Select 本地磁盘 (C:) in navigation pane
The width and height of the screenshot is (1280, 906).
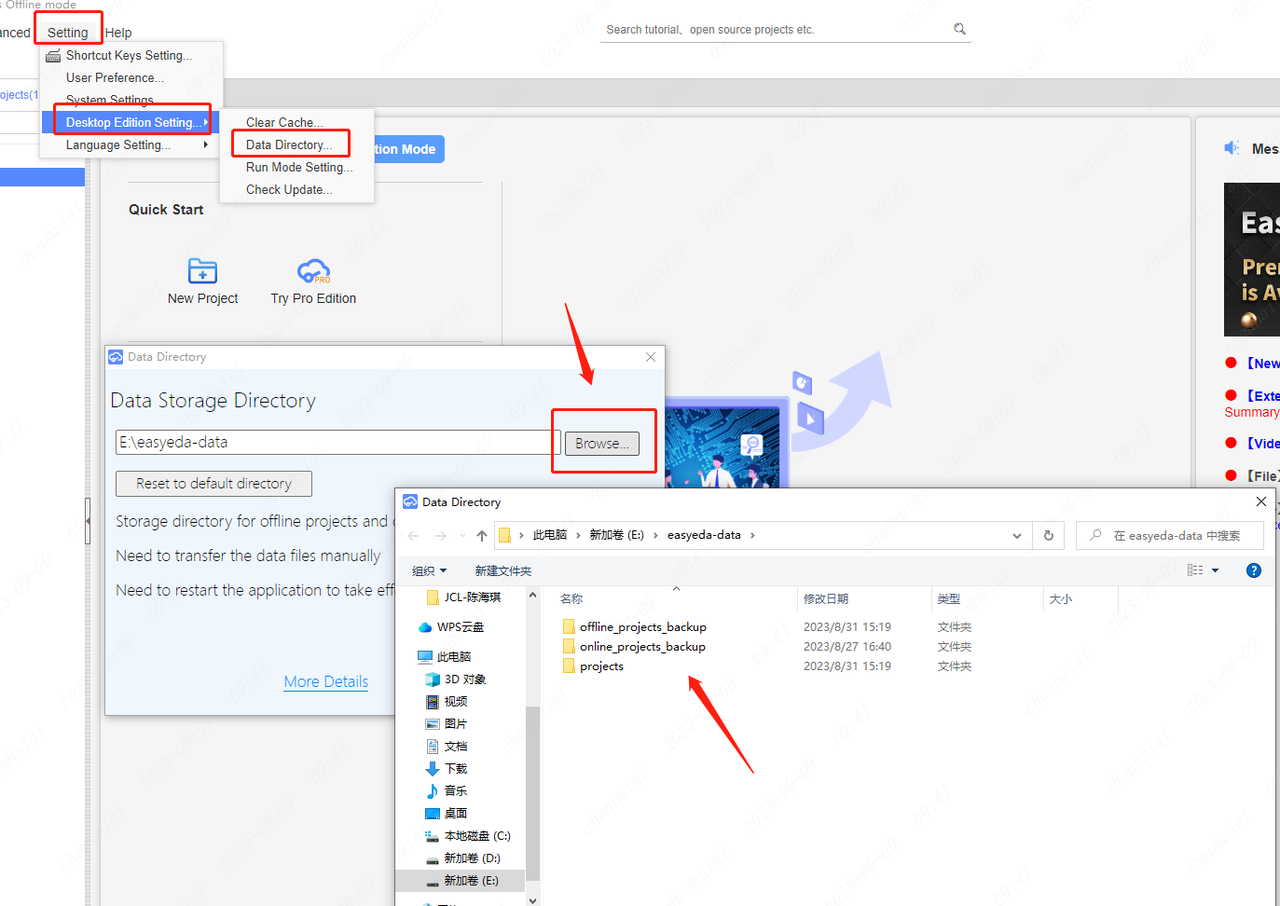(x=468, y=836)
